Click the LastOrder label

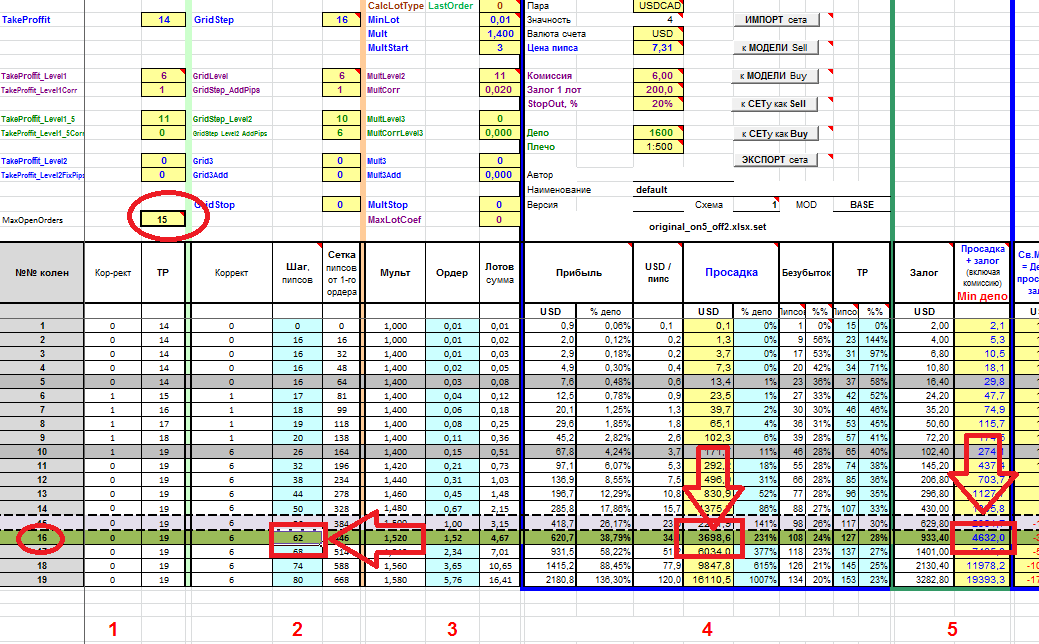(451, 5)
